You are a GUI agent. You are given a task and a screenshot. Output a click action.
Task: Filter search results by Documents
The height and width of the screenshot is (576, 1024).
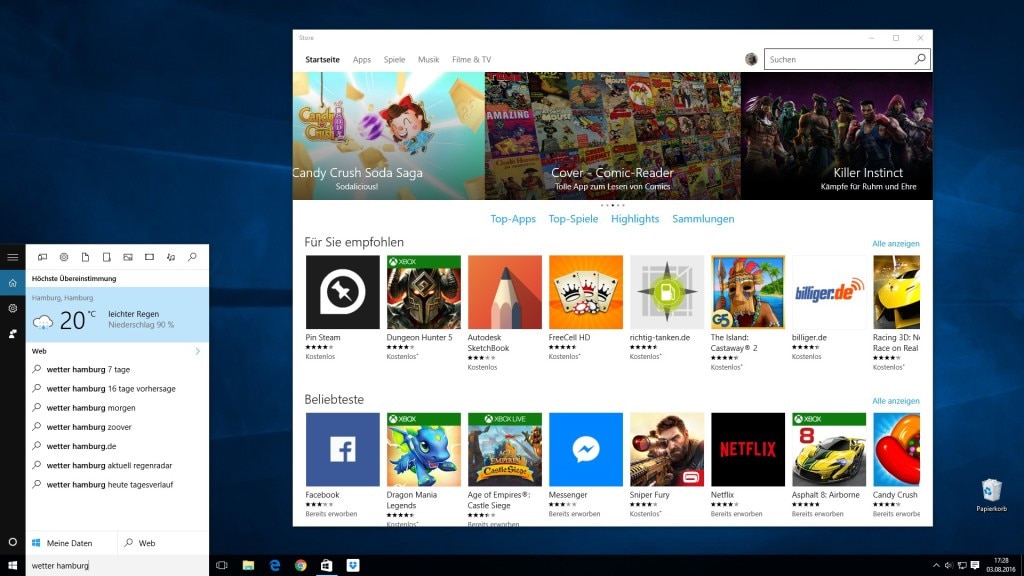click(x=85, y=257)
